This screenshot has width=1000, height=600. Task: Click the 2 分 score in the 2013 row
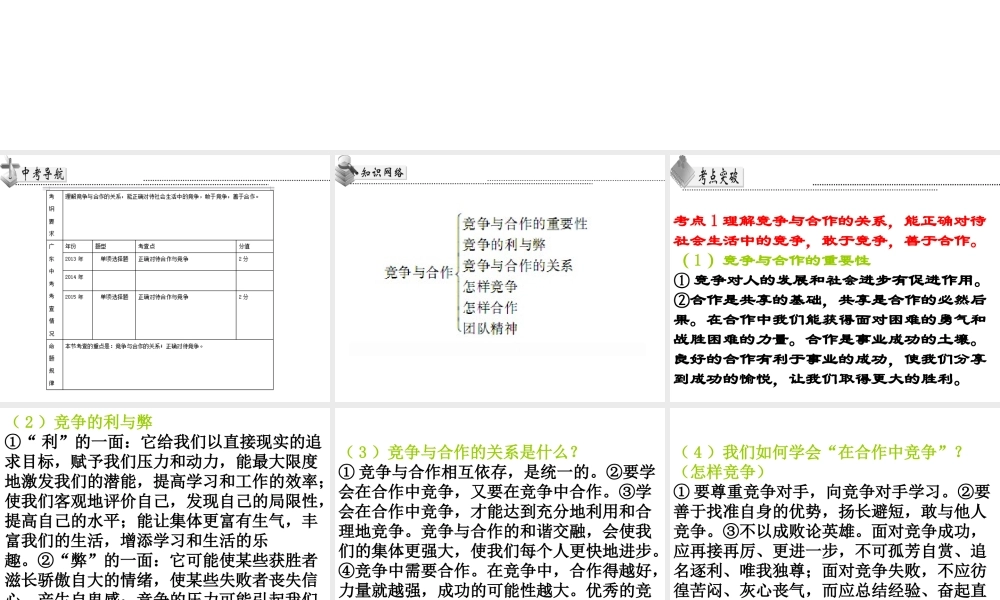click(244, 260)
